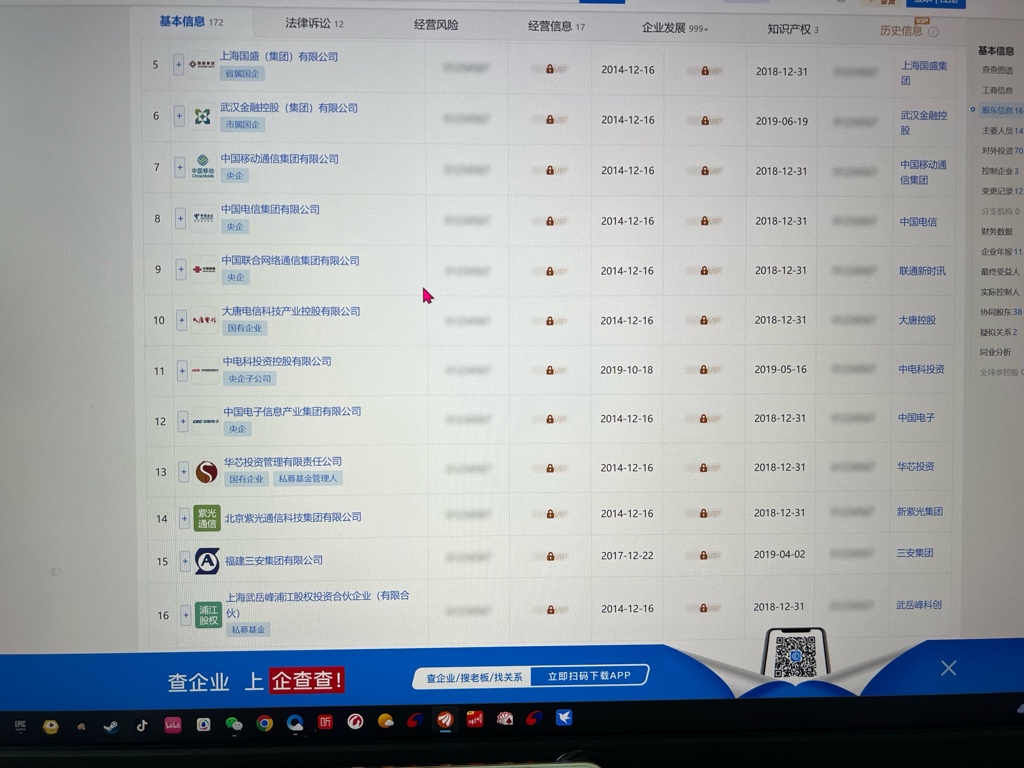Viewport: 1024px width, 768px height.
Task: Click the 福建三安集团 A logo
Action: (x=207, y=561)
